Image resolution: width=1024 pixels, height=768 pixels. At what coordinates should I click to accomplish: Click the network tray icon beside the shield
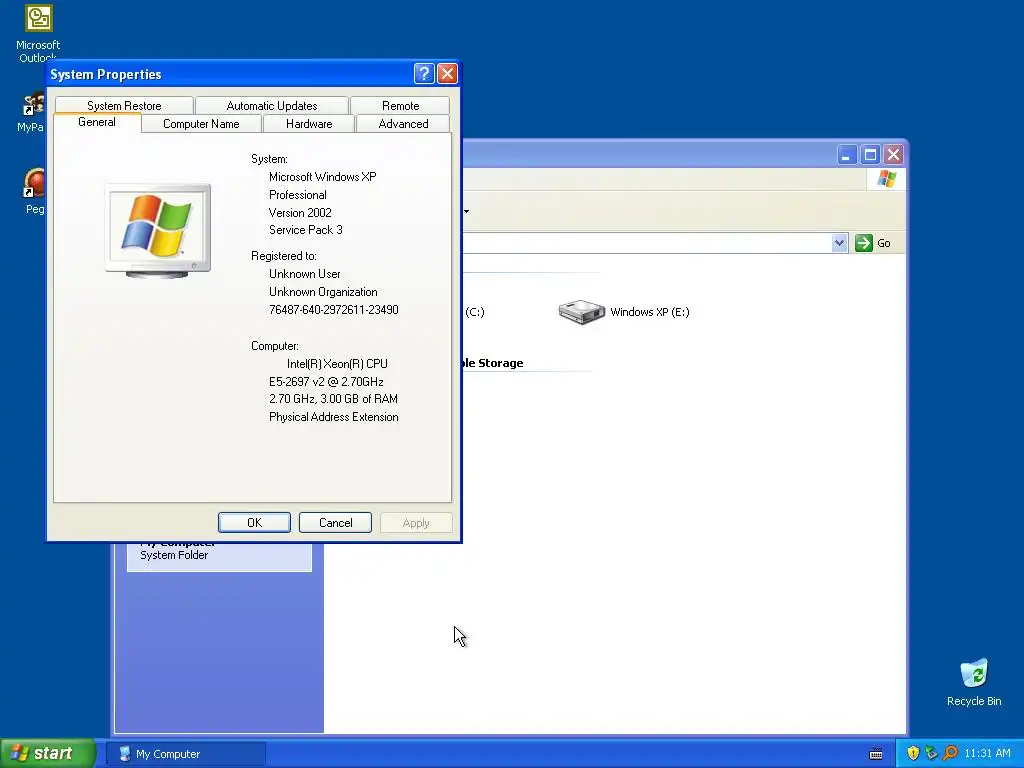931,753
